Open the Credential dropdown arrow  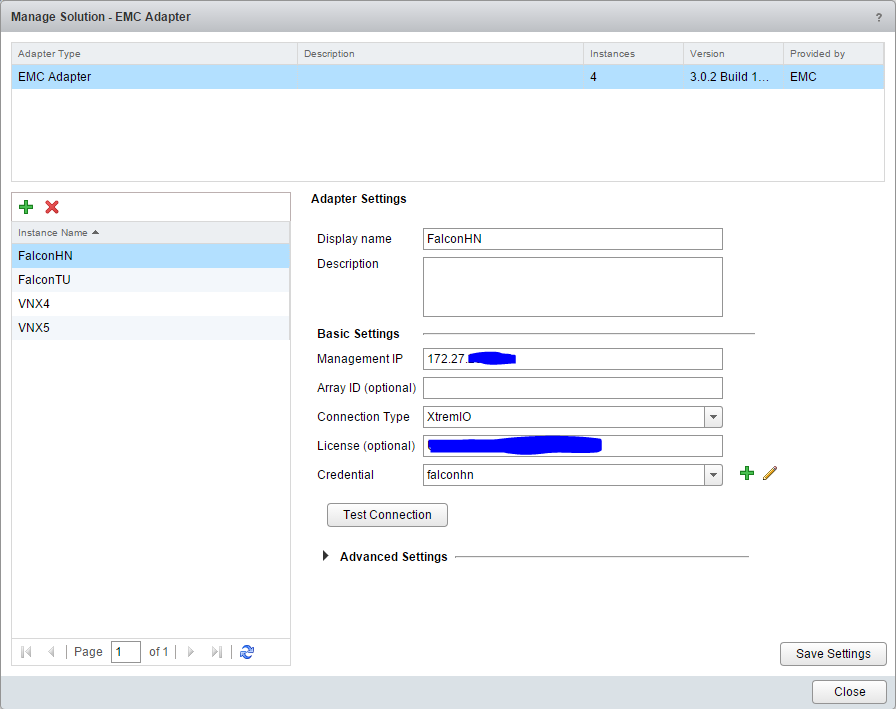(713, 475)
